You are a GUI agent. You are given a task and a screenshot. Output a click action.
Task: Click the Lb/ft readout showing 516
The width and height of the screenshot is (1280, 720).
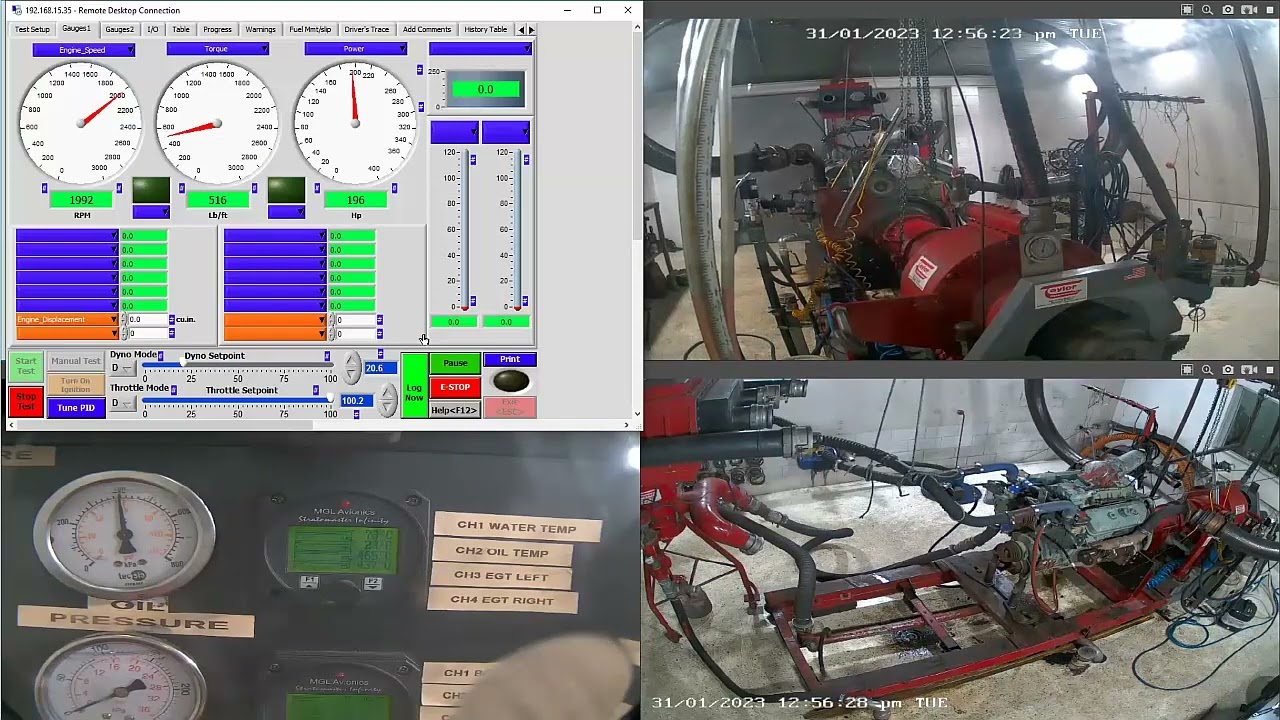(217, 200)
